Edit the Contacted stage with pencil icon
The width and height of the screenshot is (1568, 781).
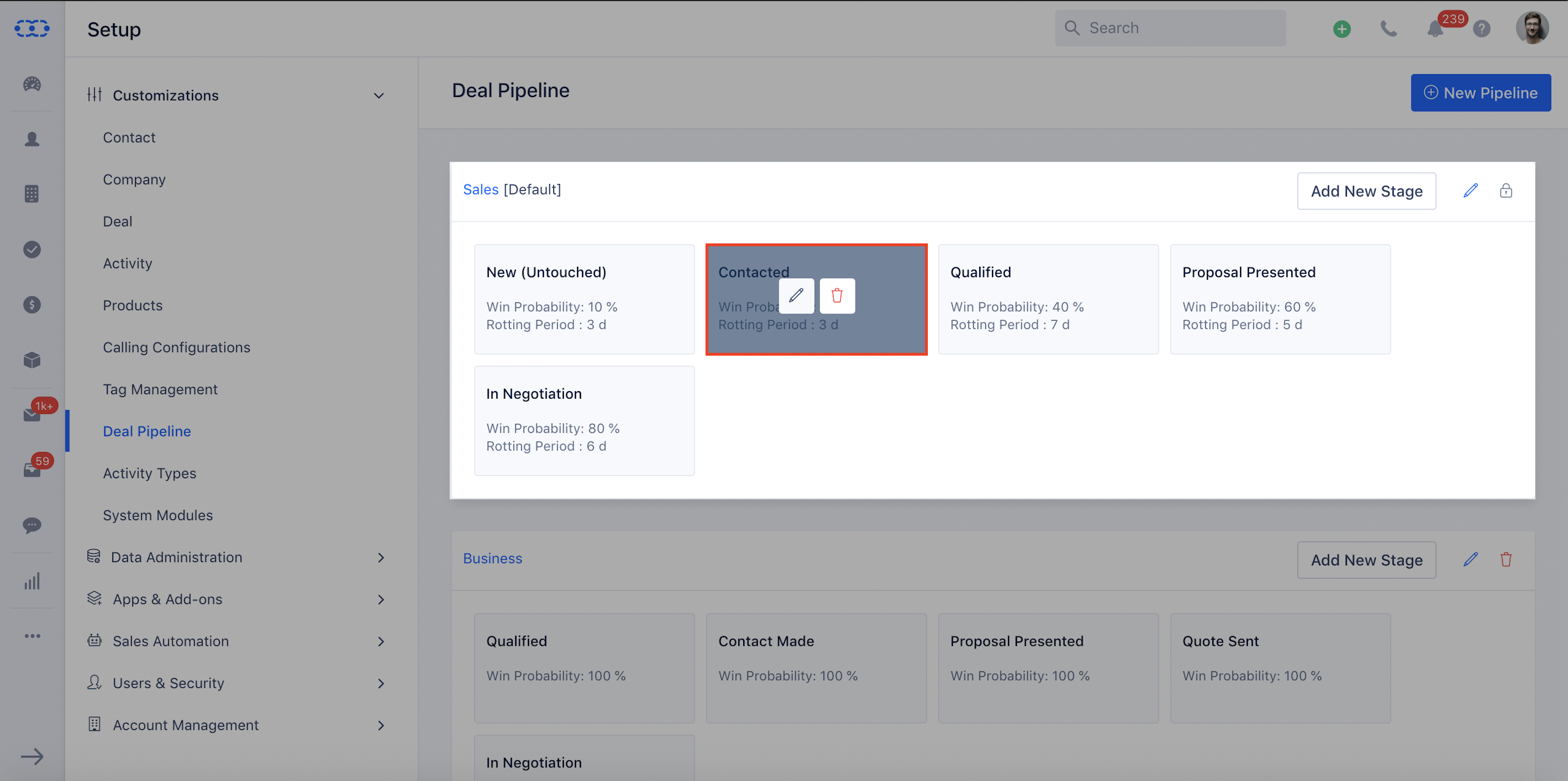pyautogui.click(x=796, y=296)
